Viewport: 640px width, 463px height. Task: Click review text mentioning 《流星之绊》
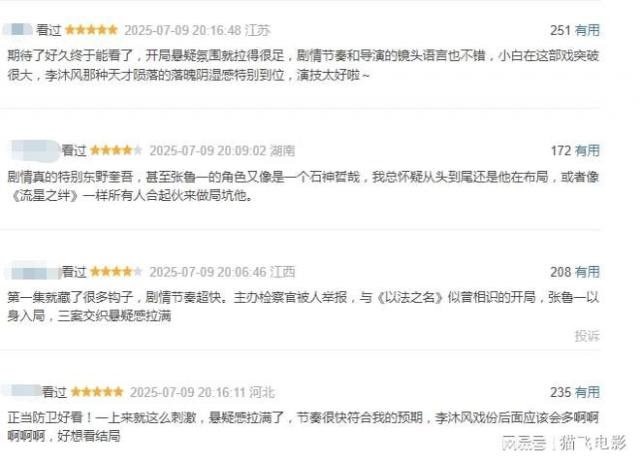pyautogui.click(x=303, y=186)
